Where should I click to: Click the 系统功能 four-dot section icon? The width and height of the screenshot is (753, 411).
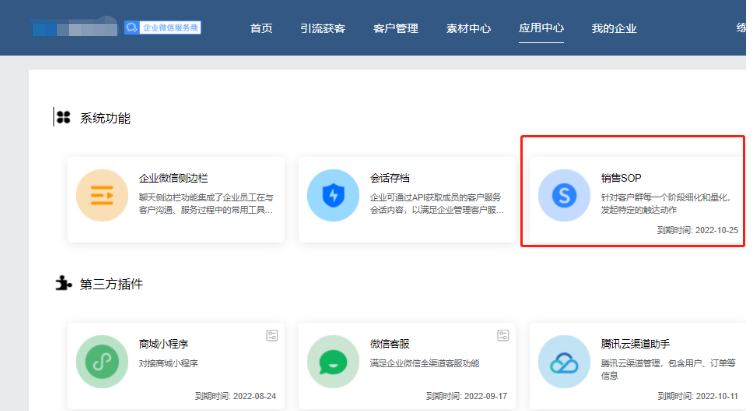(x=63, y=118)
